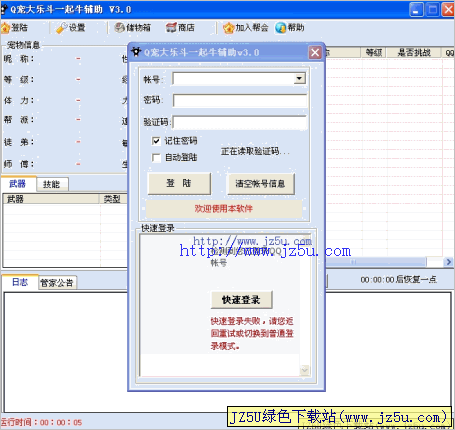The width and height of the screenshot is (455, 430).
Task: Expand the 帐号 account dropdown
Action: [x=299, y=79]
